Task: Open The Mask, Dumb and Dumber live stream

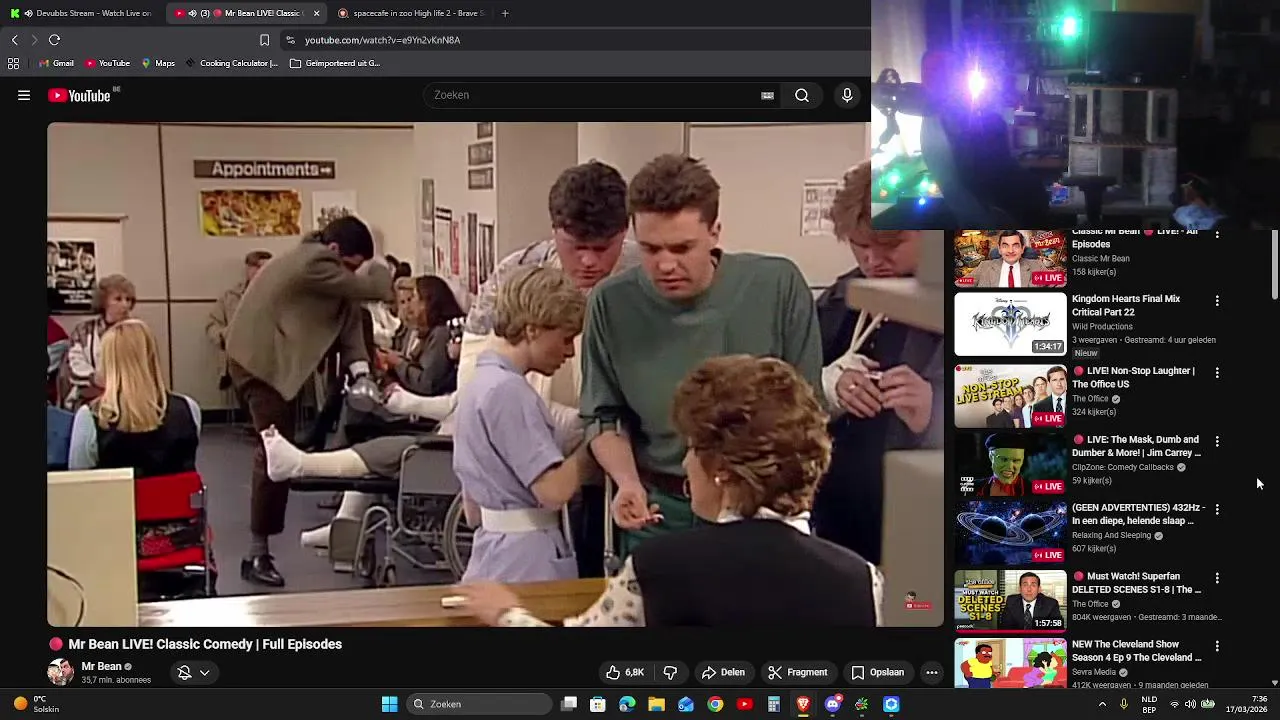Action: [1136, 446]
